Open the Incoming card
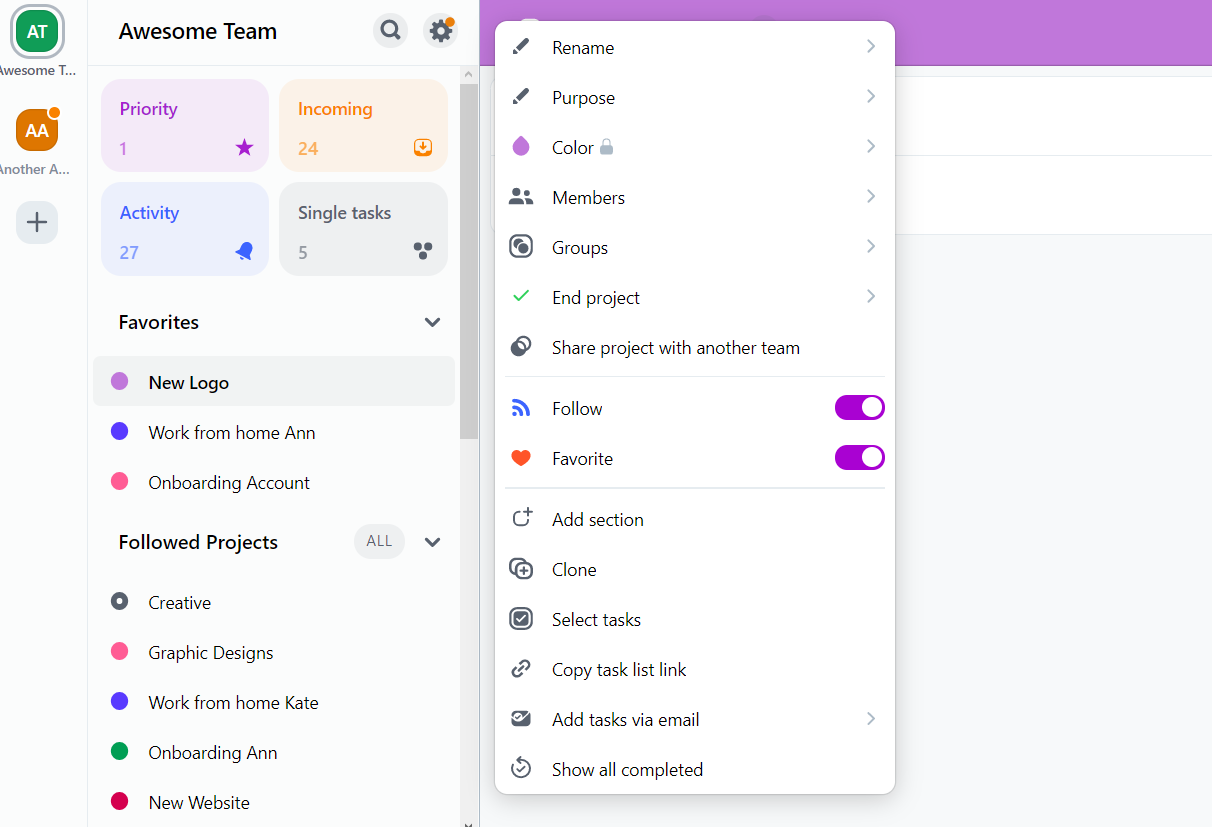Viewport: 1212px width, 827px height. 363,126
